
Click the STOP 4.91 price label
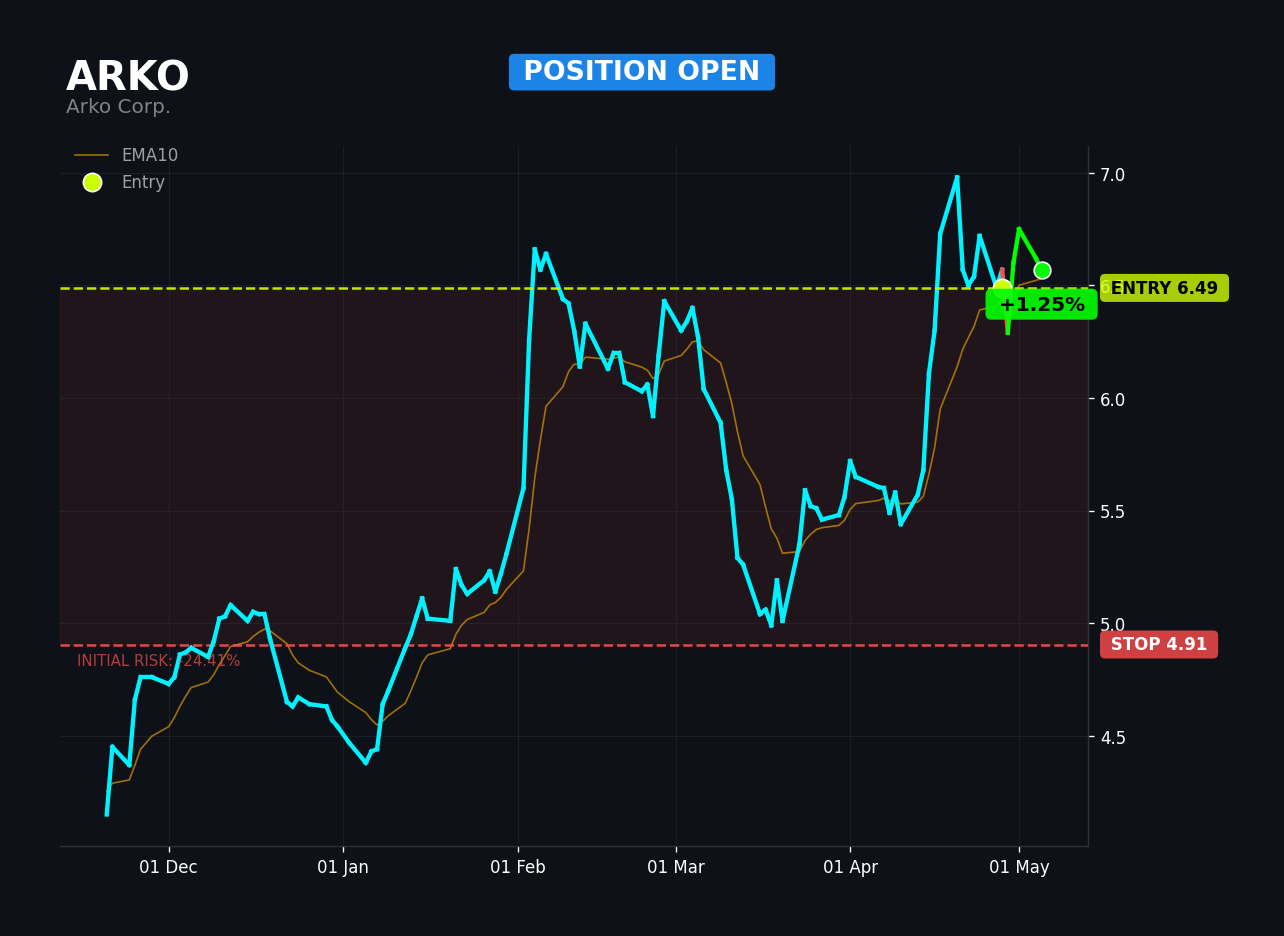pos(1159,645)
